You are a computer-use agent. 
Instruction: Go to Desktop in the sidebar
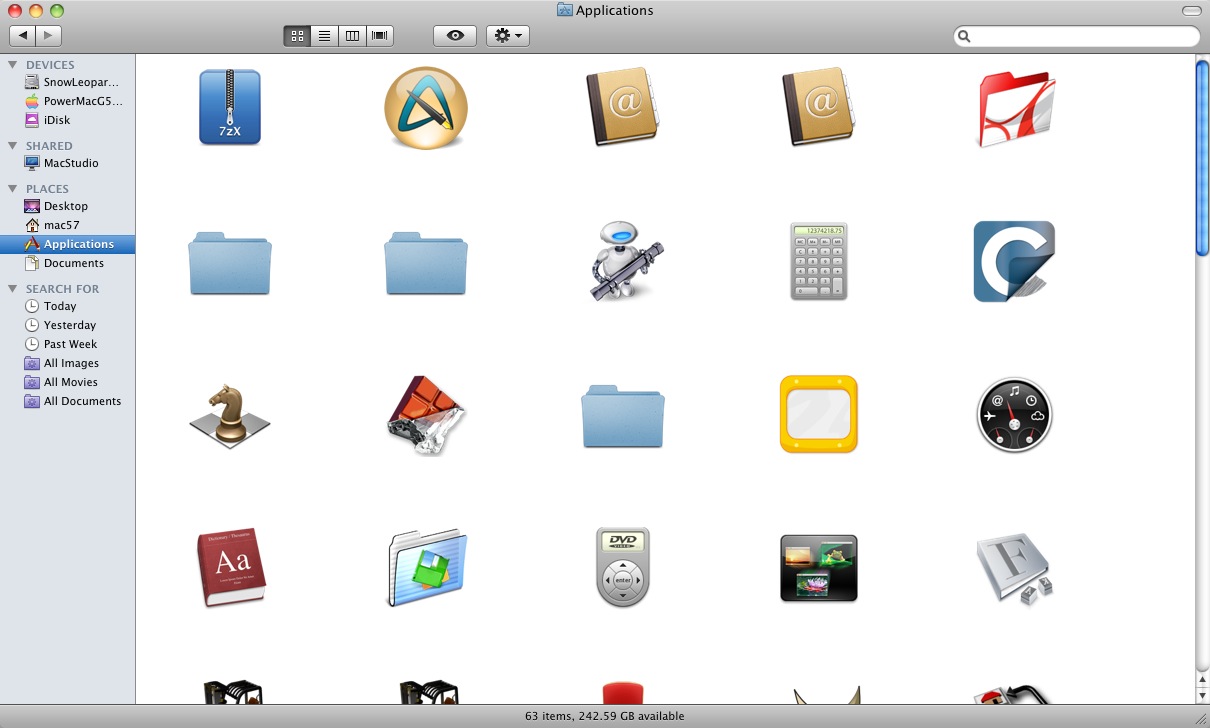68,206
